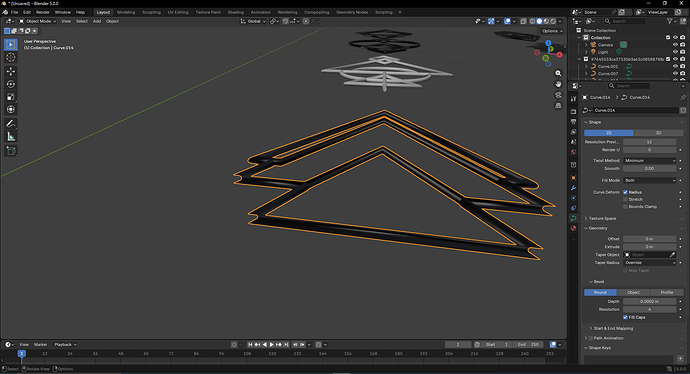The width and height of the screenshot is (690, 374).
Task: Select the Scale tool
Action: [11, 97]
